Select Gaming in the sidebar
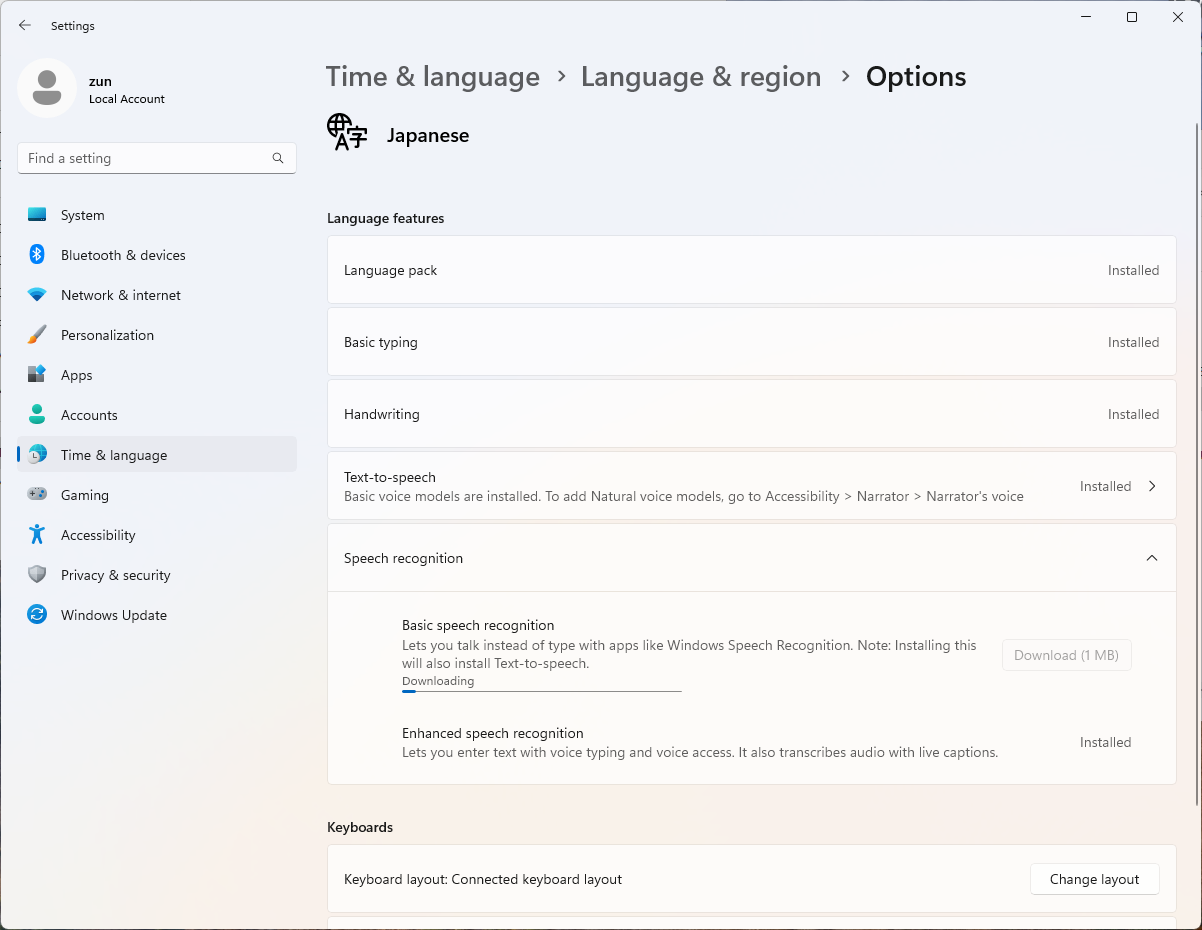The image size is (1202, 930). 157,495
